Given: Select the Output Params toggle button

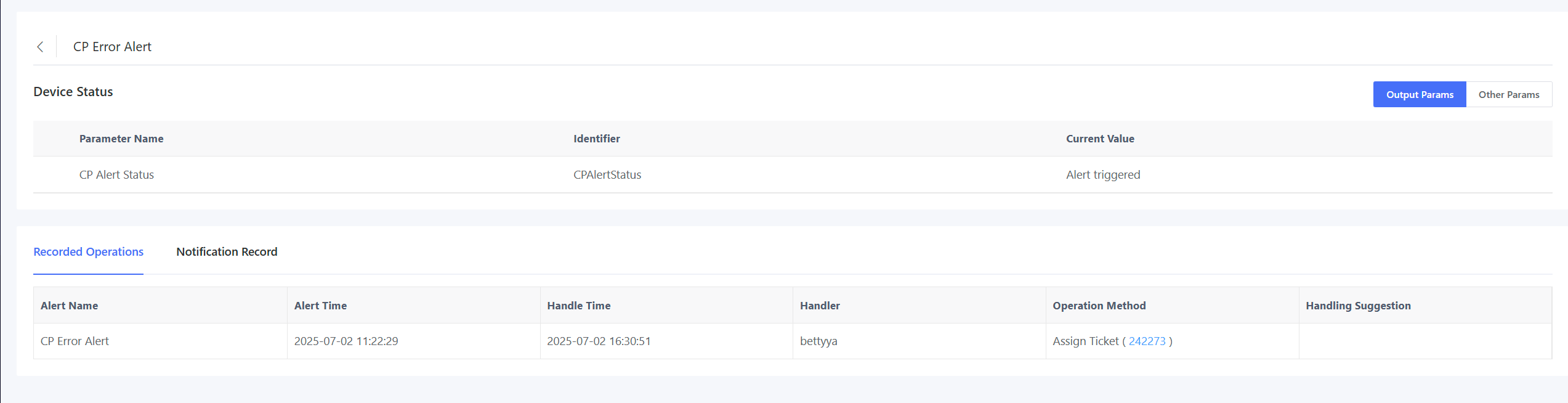Looking at the screenshot, I should pyautogui.click(x=1419, y=94).
